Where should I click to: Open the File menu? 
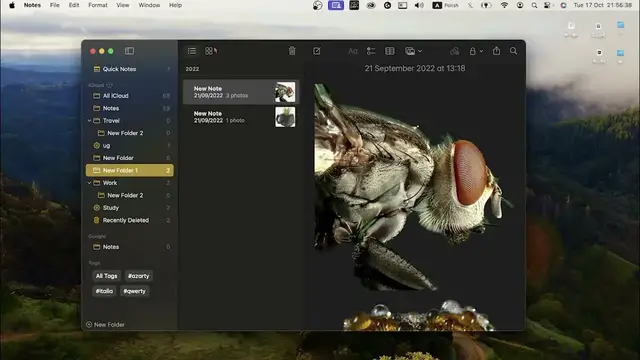click(55, 5)
